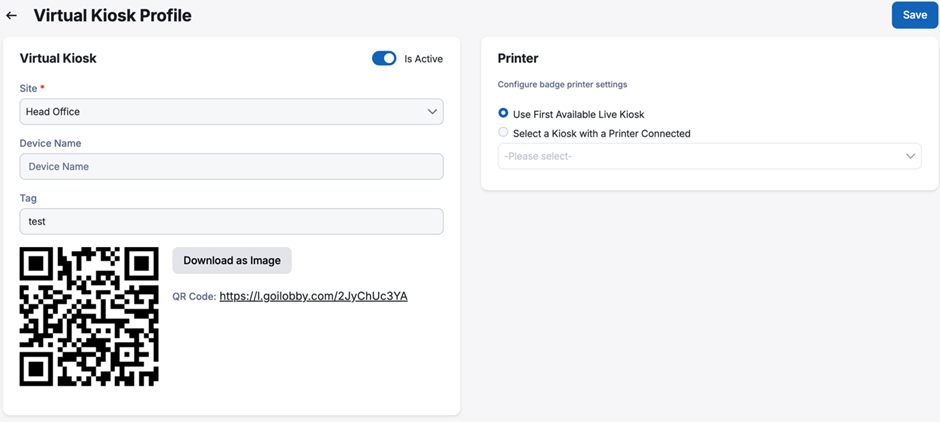Focus the Device Name input field
The image size is (940, 422).
click(x=231, y=167)
